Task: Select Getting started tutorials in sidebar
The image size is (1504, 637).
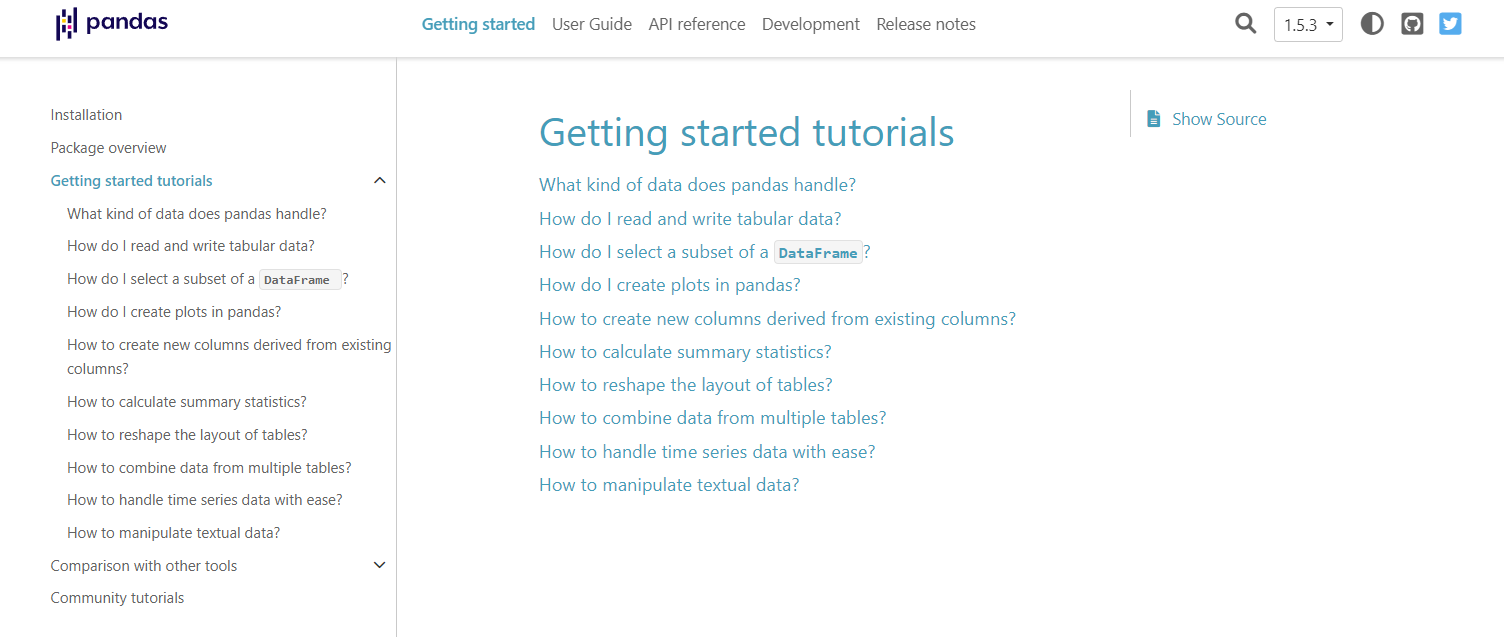Action: point(132,181)
